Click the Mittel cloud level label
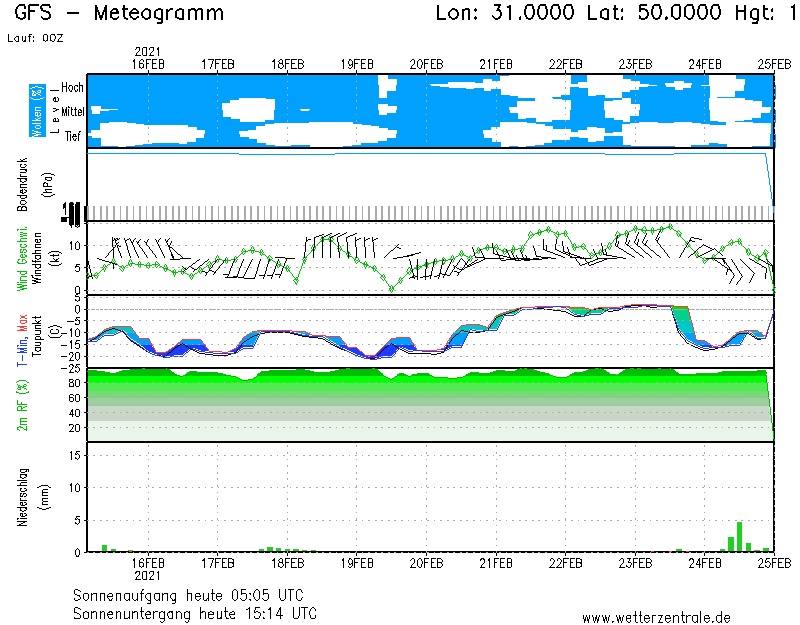Viewport: 800px width, 625px height. click(x=71, y=112)
